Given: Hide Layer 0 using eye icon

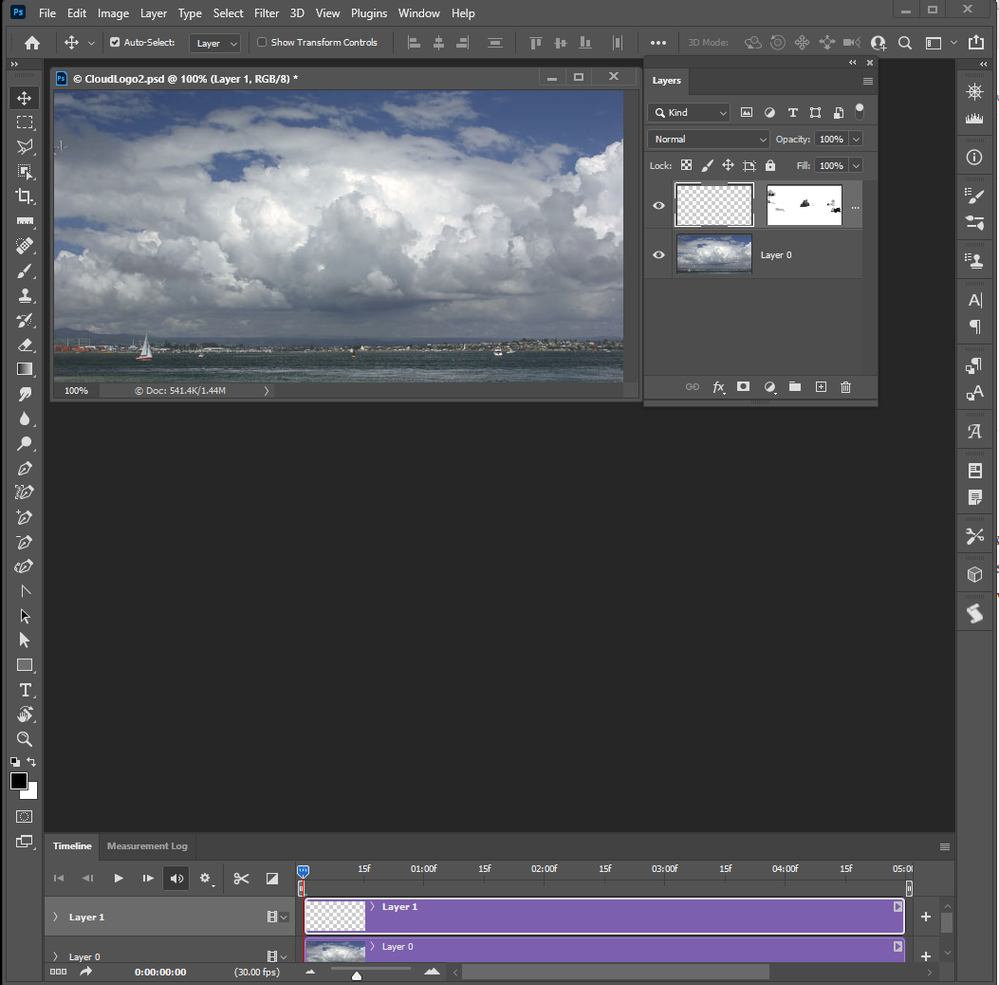Looking at the screenshot, I should coord(659,255).
